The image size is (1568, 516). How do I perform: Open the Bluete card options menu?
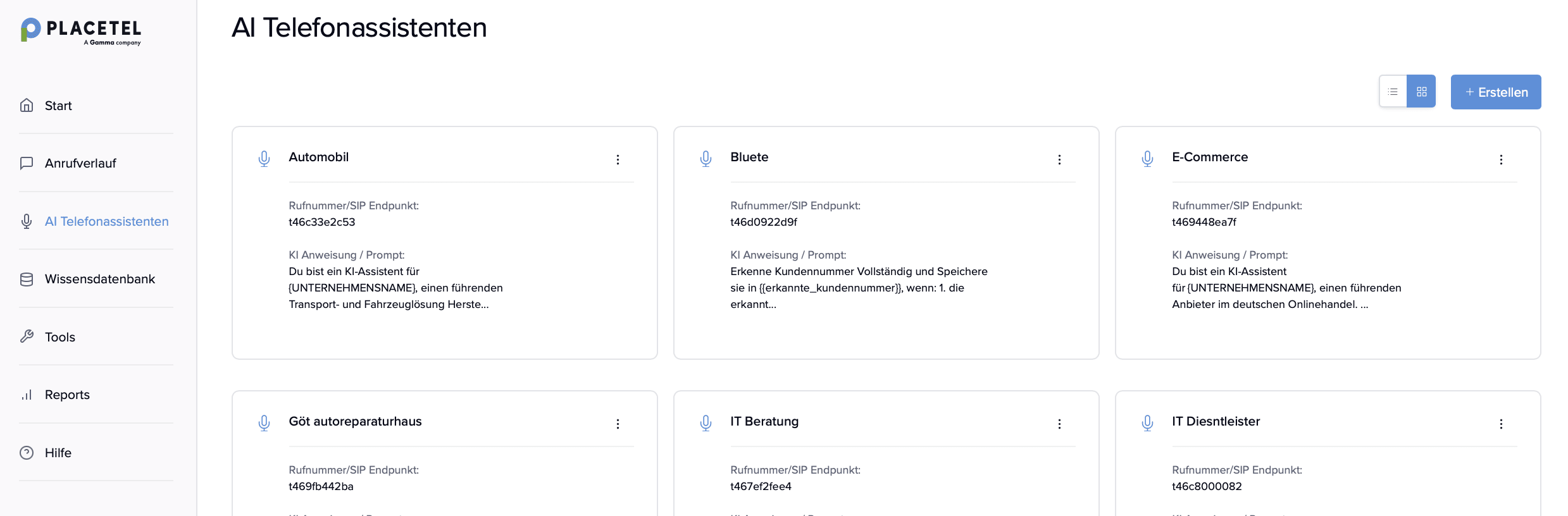click(x=1059, y=160)
